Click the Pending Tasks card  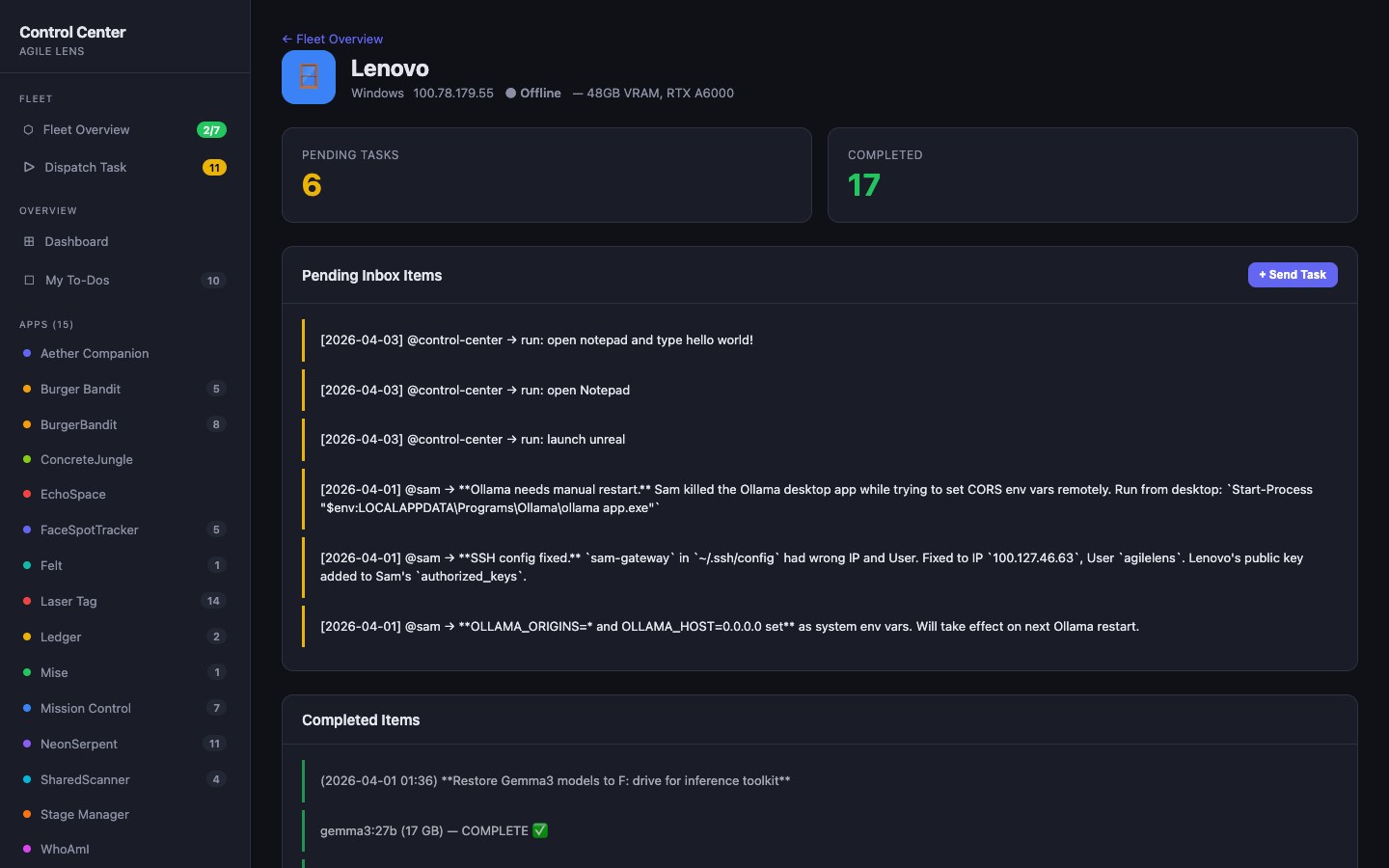point(547,175)
